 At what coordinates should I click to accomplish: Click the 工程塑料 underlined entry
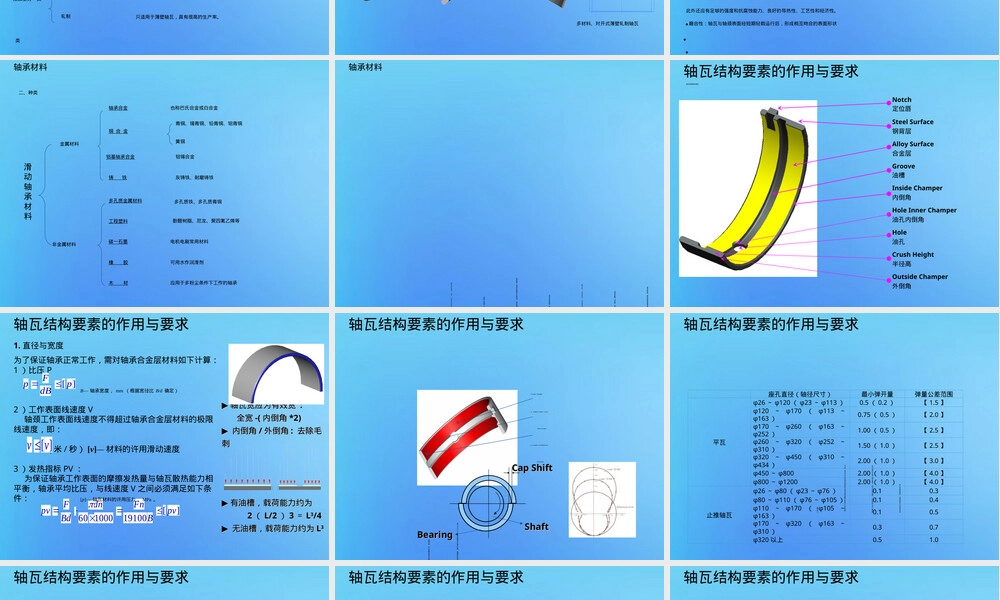118,221
